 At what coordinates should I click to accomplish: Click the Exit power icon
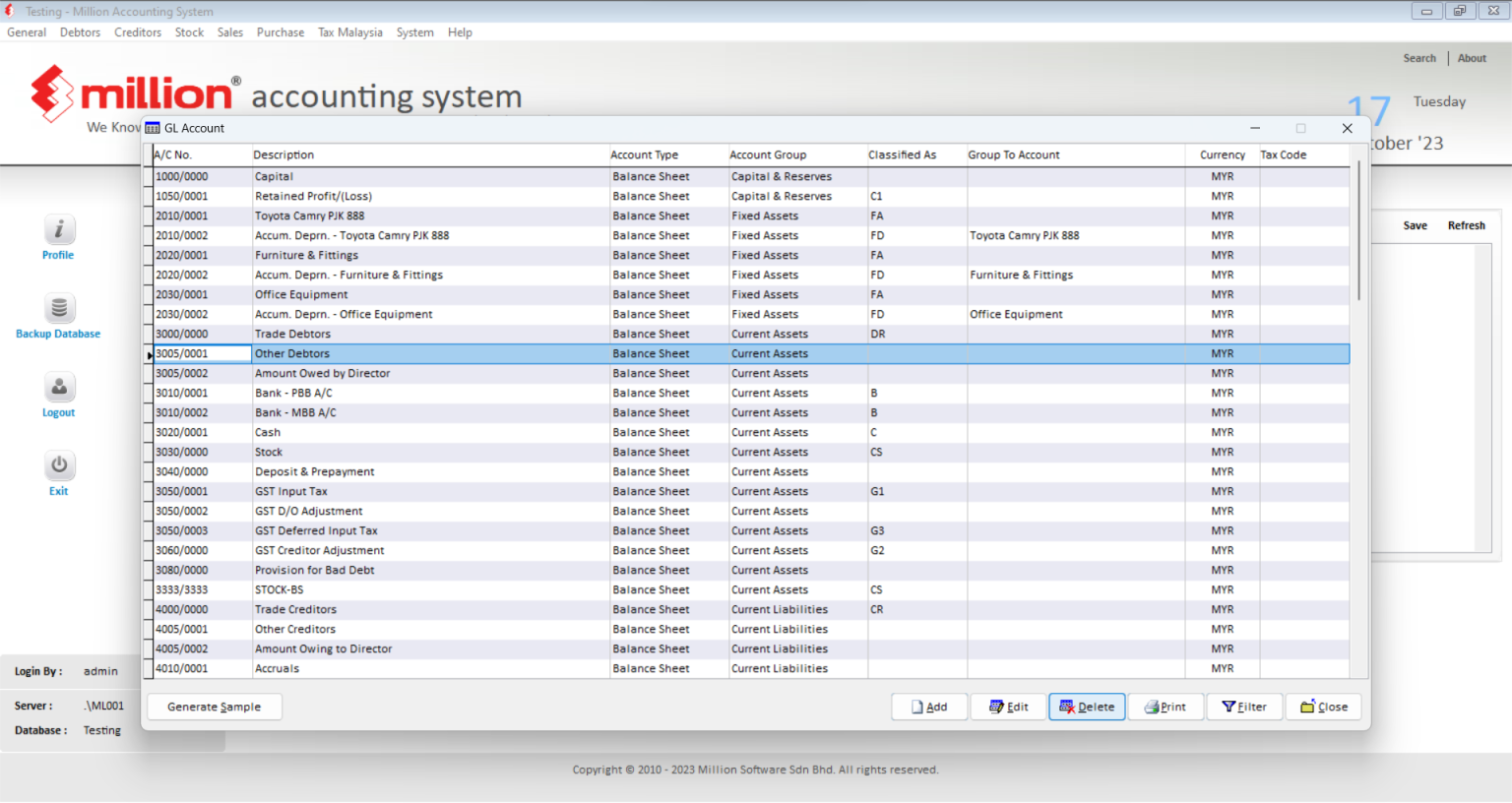pos(59,466)
